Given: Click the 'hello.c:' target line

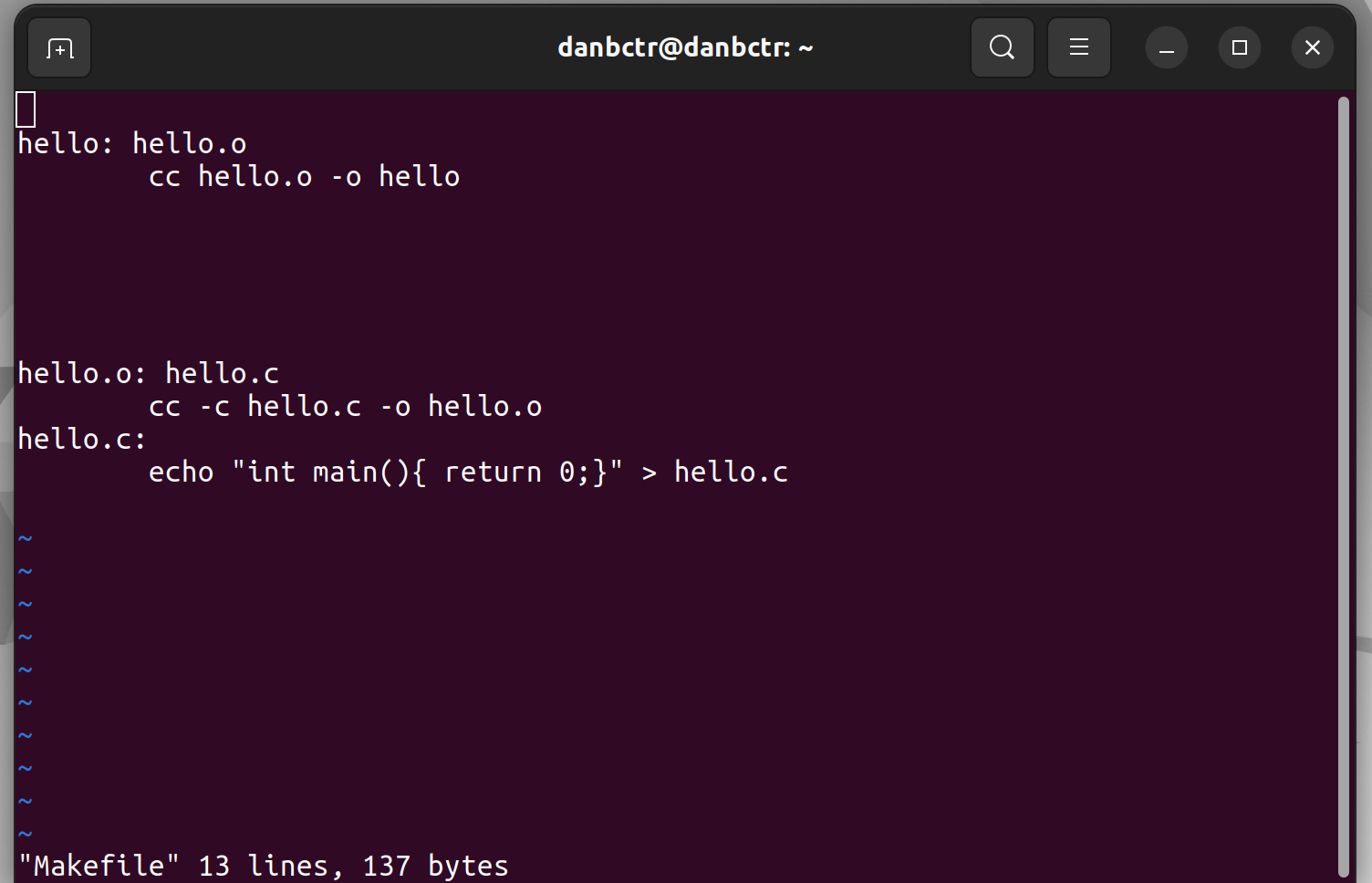Looking at the screenshot, I should pos(81,439).
